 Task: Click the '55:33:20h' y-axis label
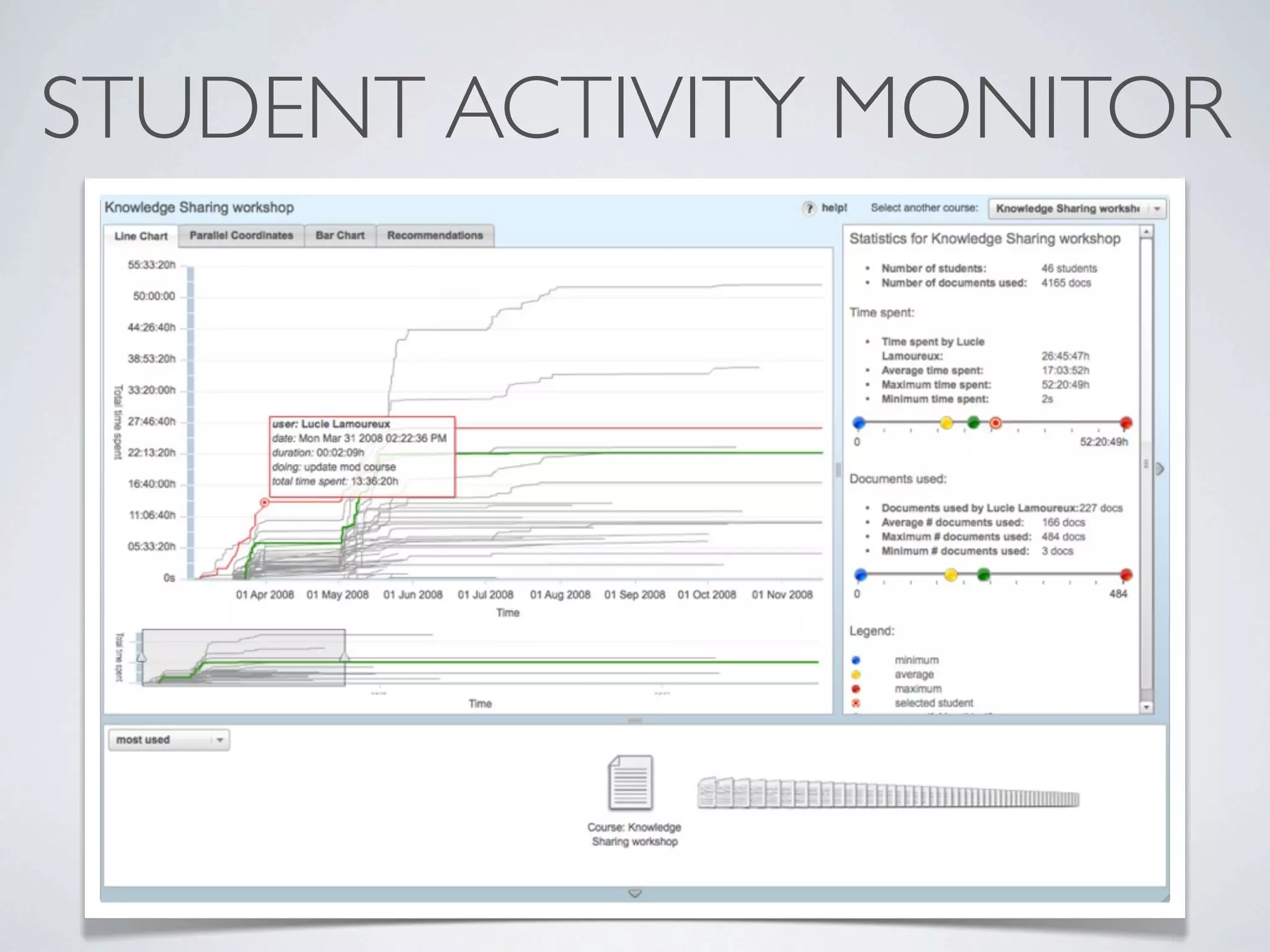(x=151, y=265)
